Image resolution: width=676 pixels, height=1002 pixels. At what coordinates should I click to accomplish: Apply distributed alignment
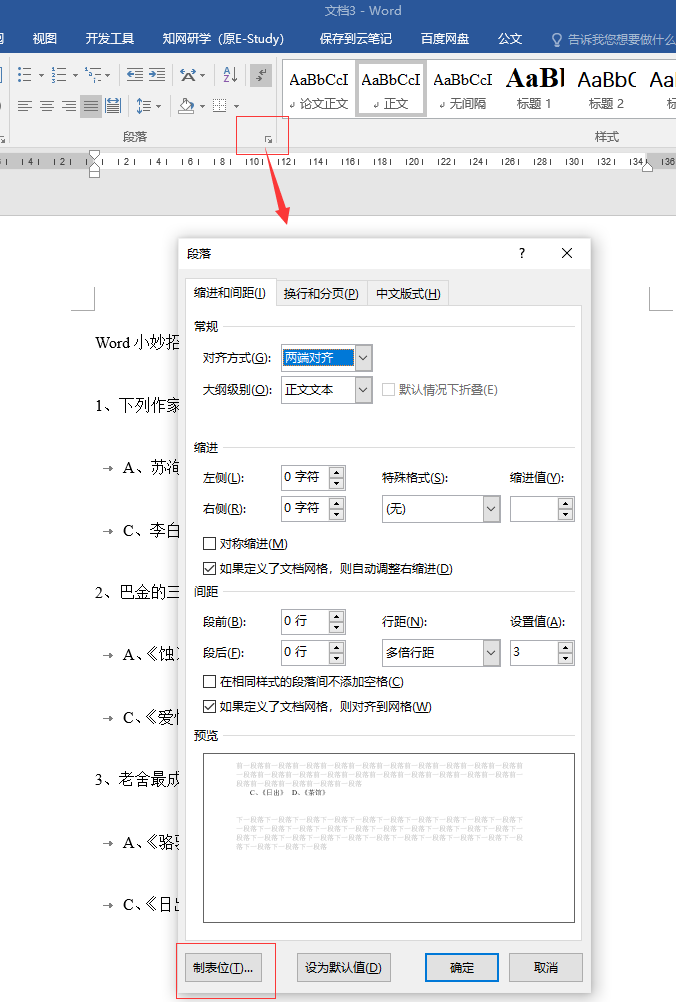tap(113, 105)
